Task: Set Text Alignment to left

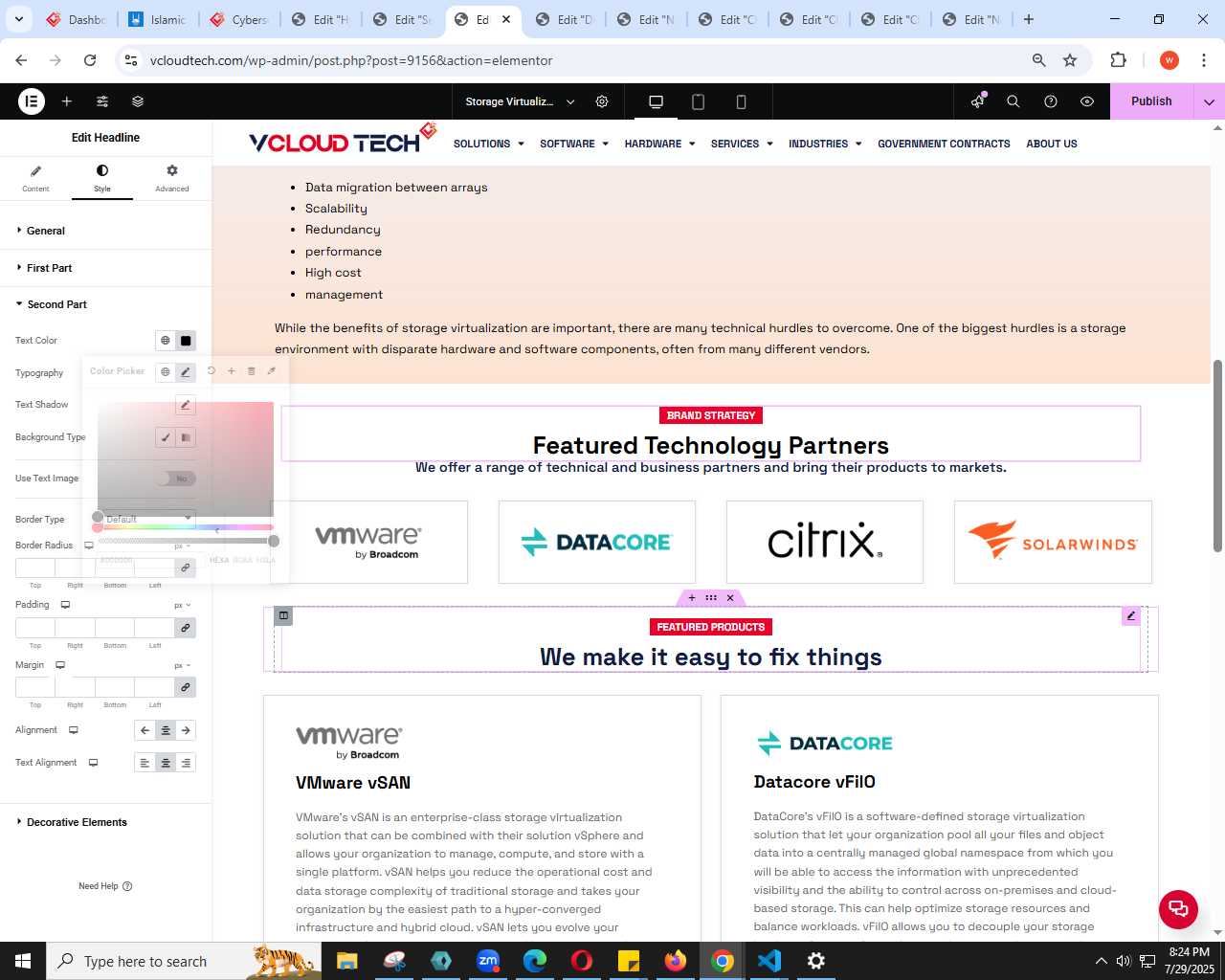Action: click(145, 763)
